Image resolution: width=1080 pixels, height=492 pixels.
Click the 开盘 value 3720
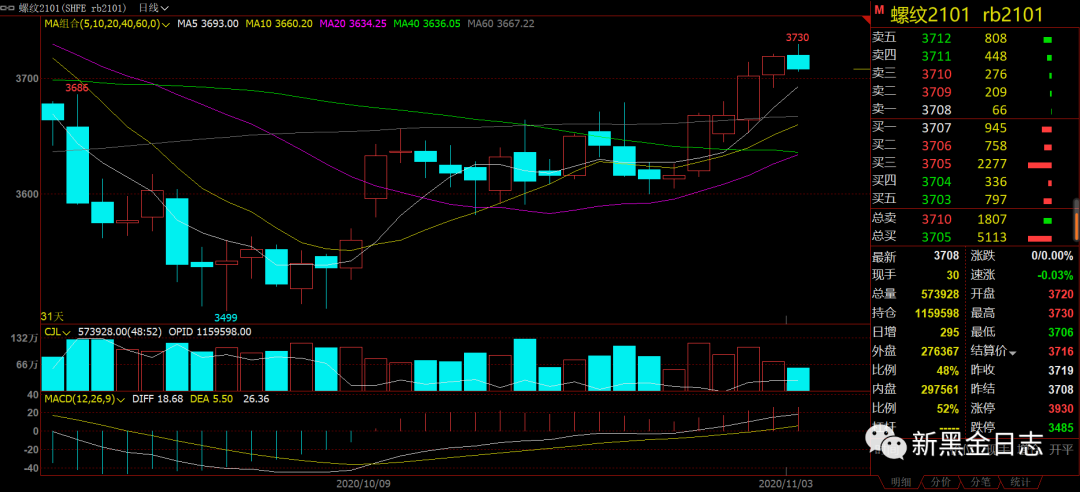pos(1061,294)
